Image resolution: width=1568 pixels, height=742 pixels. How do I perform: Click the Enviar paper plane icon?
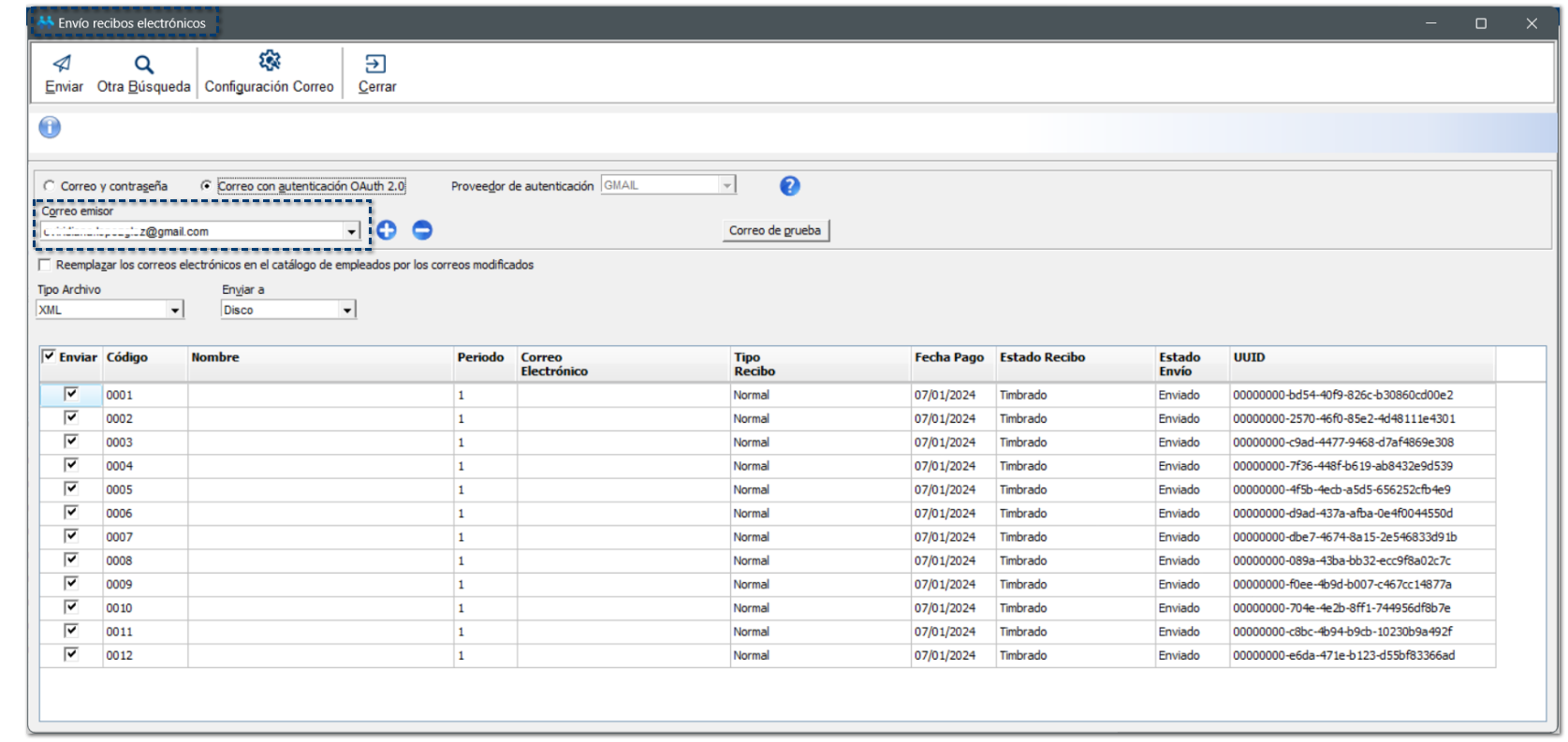pyautogui.click(x=63, y=65)
